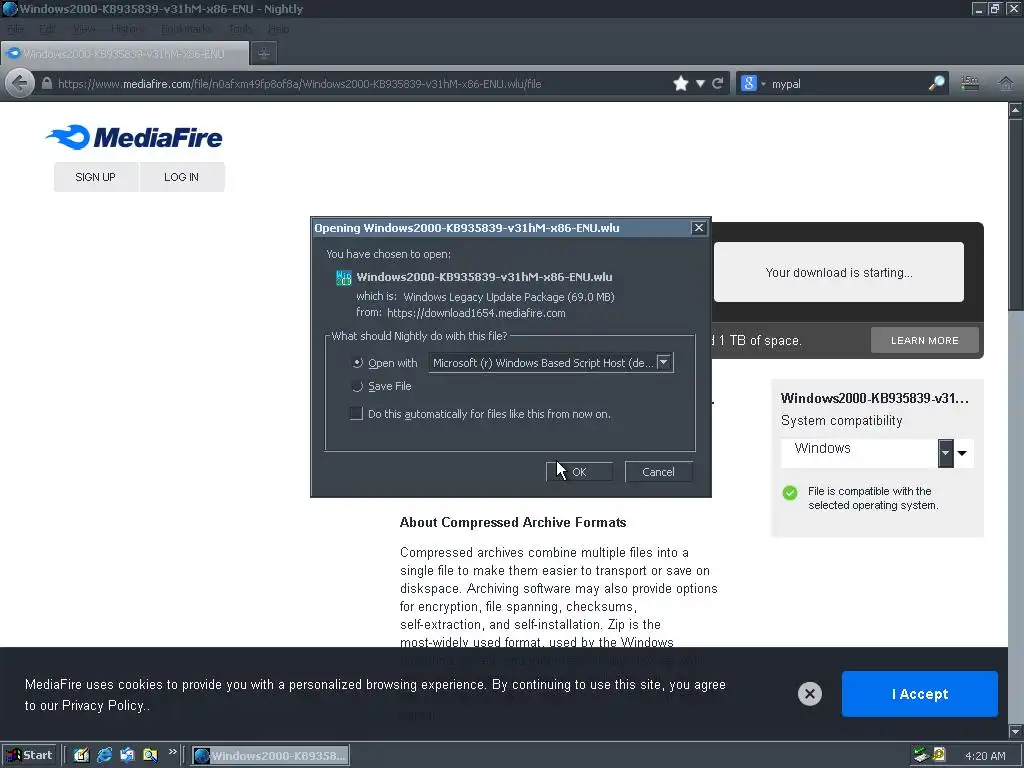This screenshot has height=768, width=1024.
Task: Click the Nightly globe icon in title bar
Action: coord(9,9)
